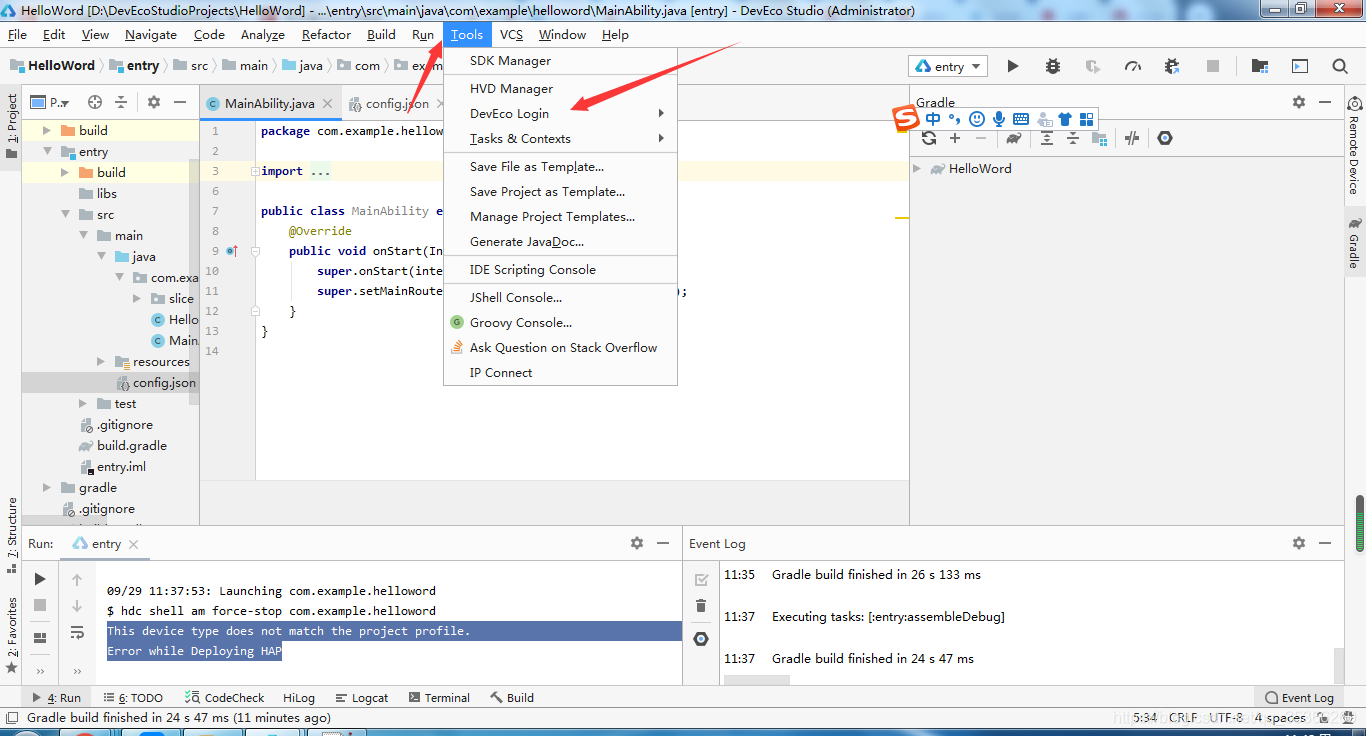Open Gradle panel gear options

point(1299,102)
